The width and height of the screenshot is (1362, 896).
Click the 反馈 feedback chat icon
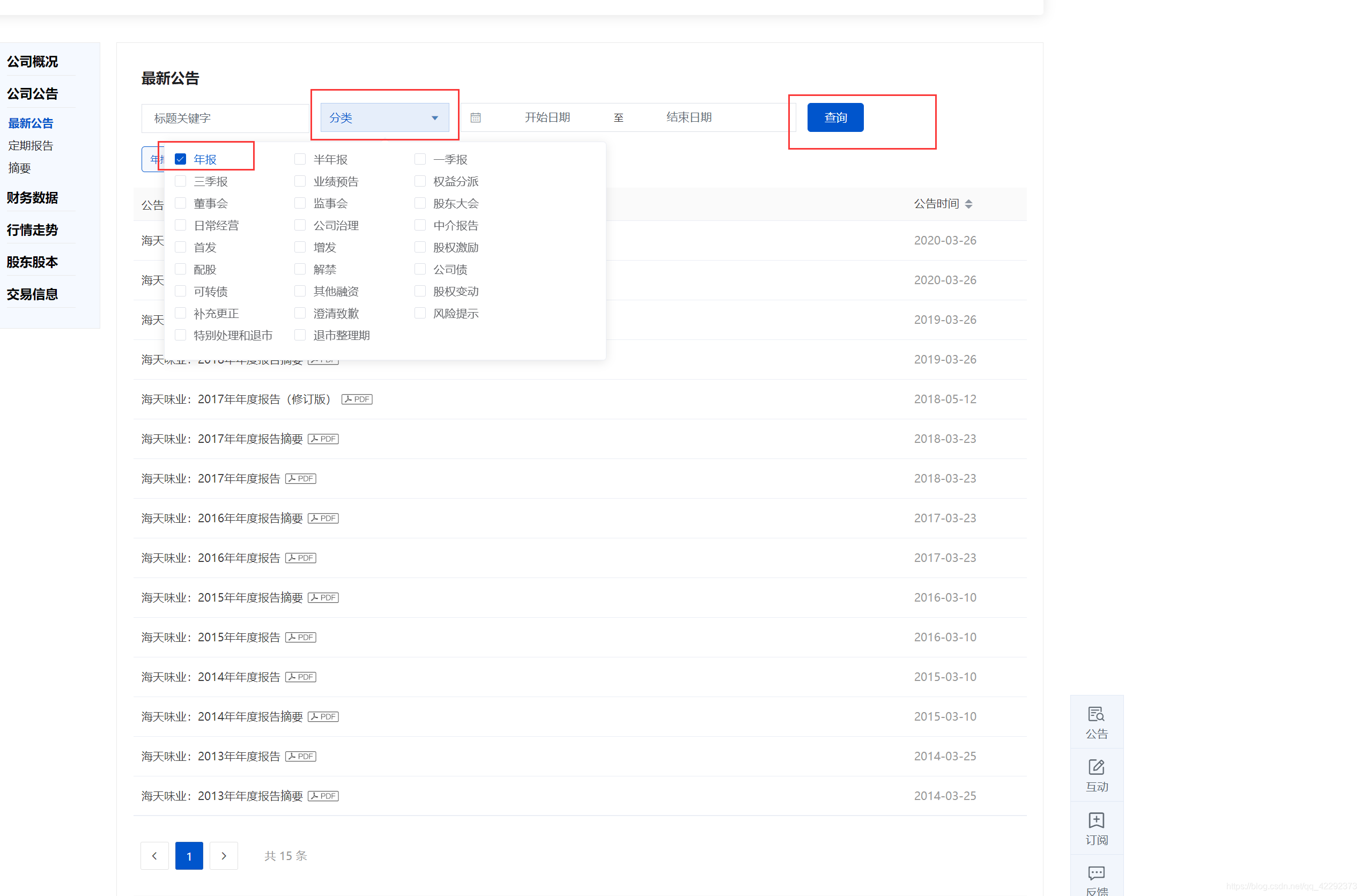[x=1096, y=872]
